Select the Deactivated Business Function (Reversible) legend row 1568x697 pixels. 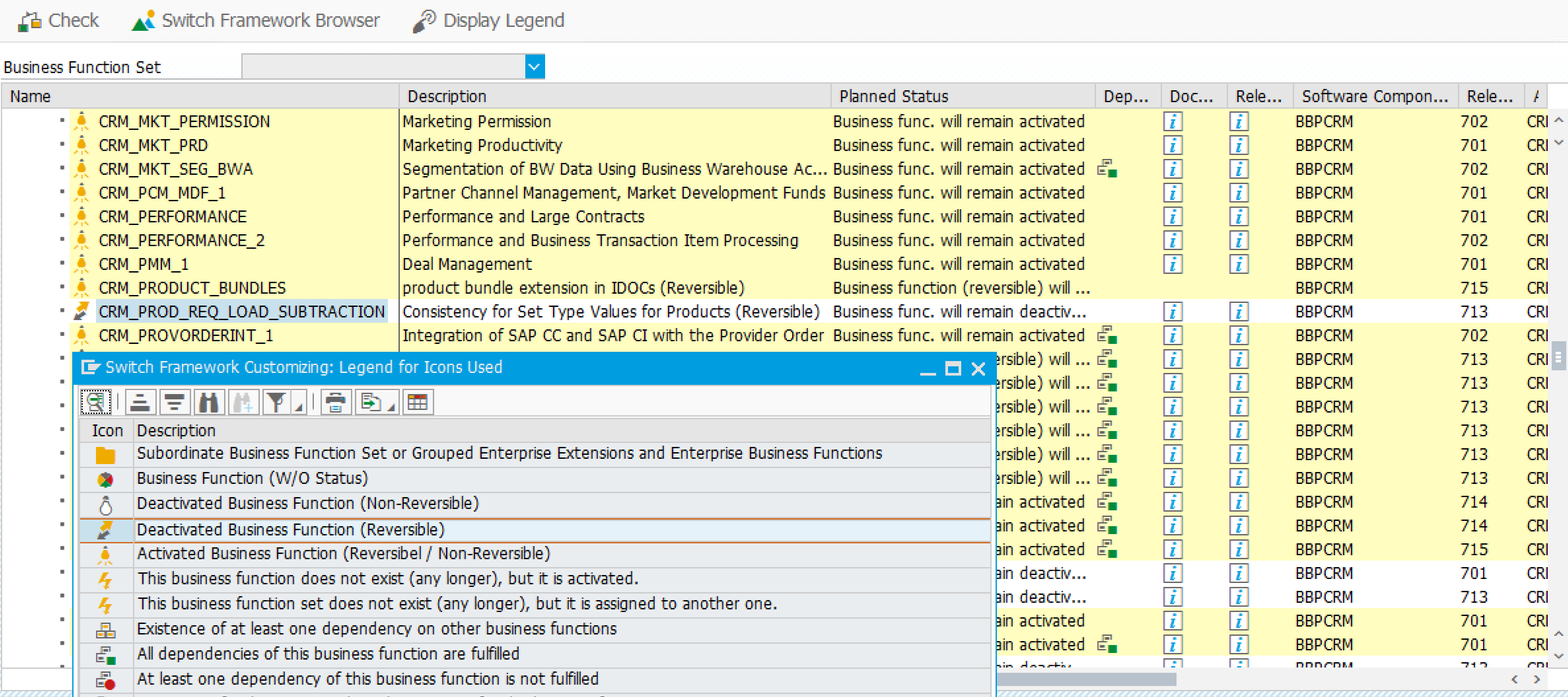coord(290,530)
